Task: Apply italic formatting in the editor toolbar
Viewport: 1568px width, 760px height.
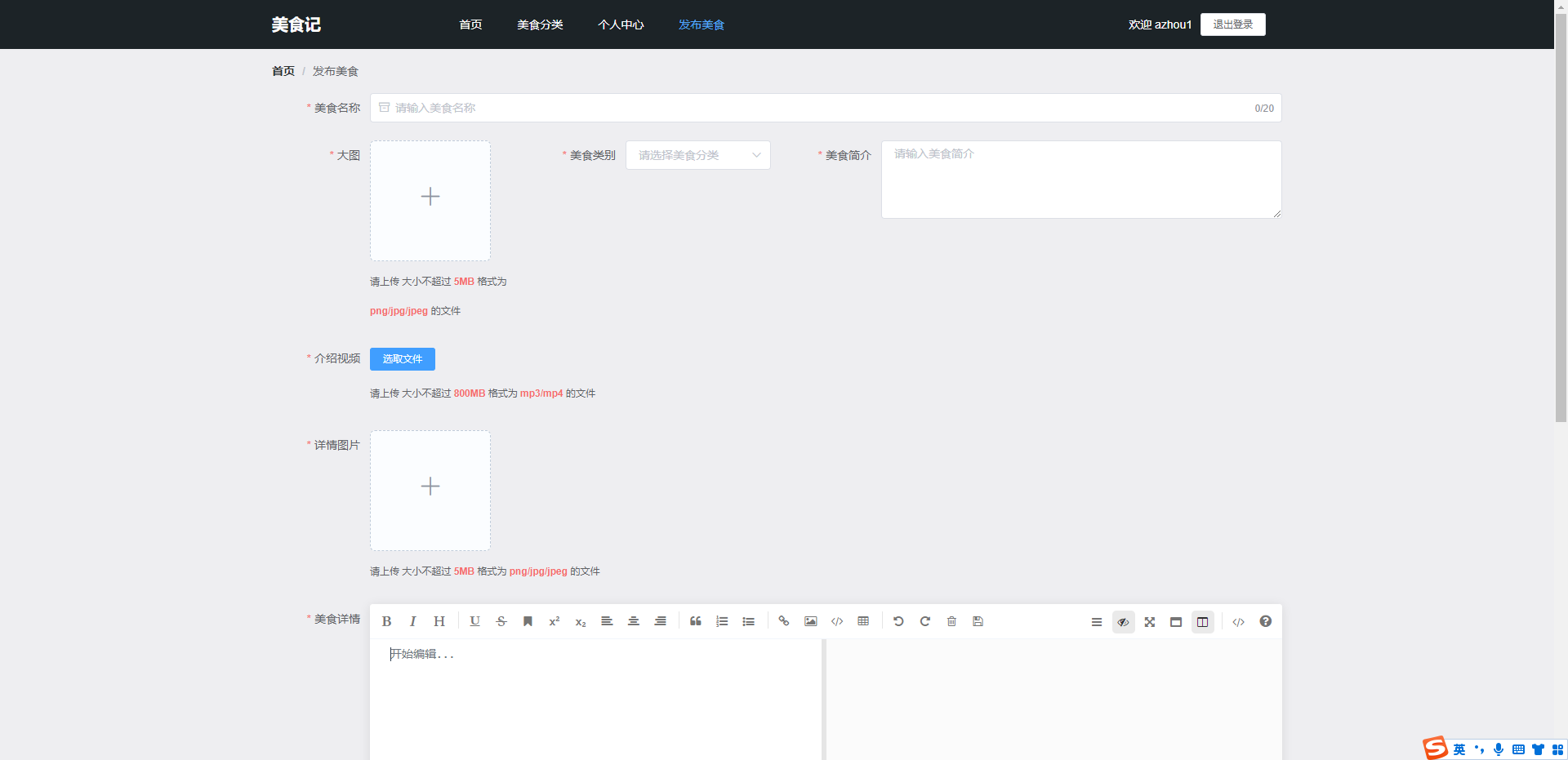Action: tap(413, 621)
